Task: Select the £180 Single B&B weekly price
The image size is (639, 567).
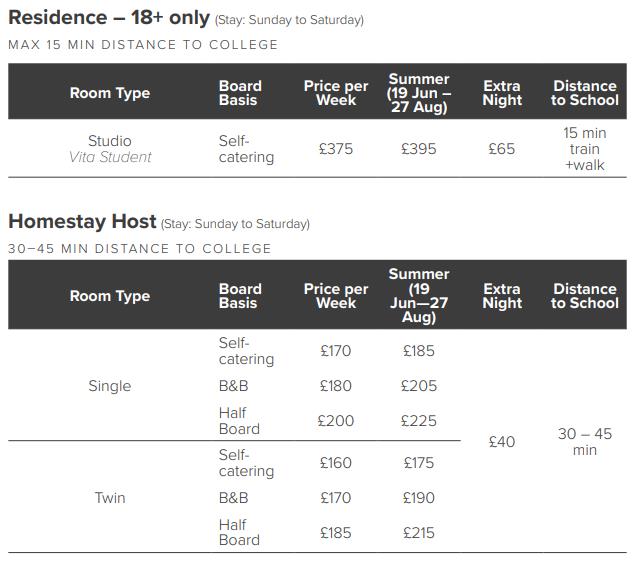Action: pyautogui.click(x=336, y=386)
